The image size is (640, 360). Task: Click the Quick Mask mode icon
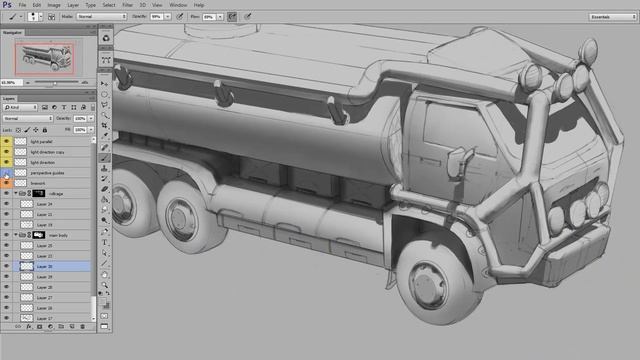tap(105, 316)
